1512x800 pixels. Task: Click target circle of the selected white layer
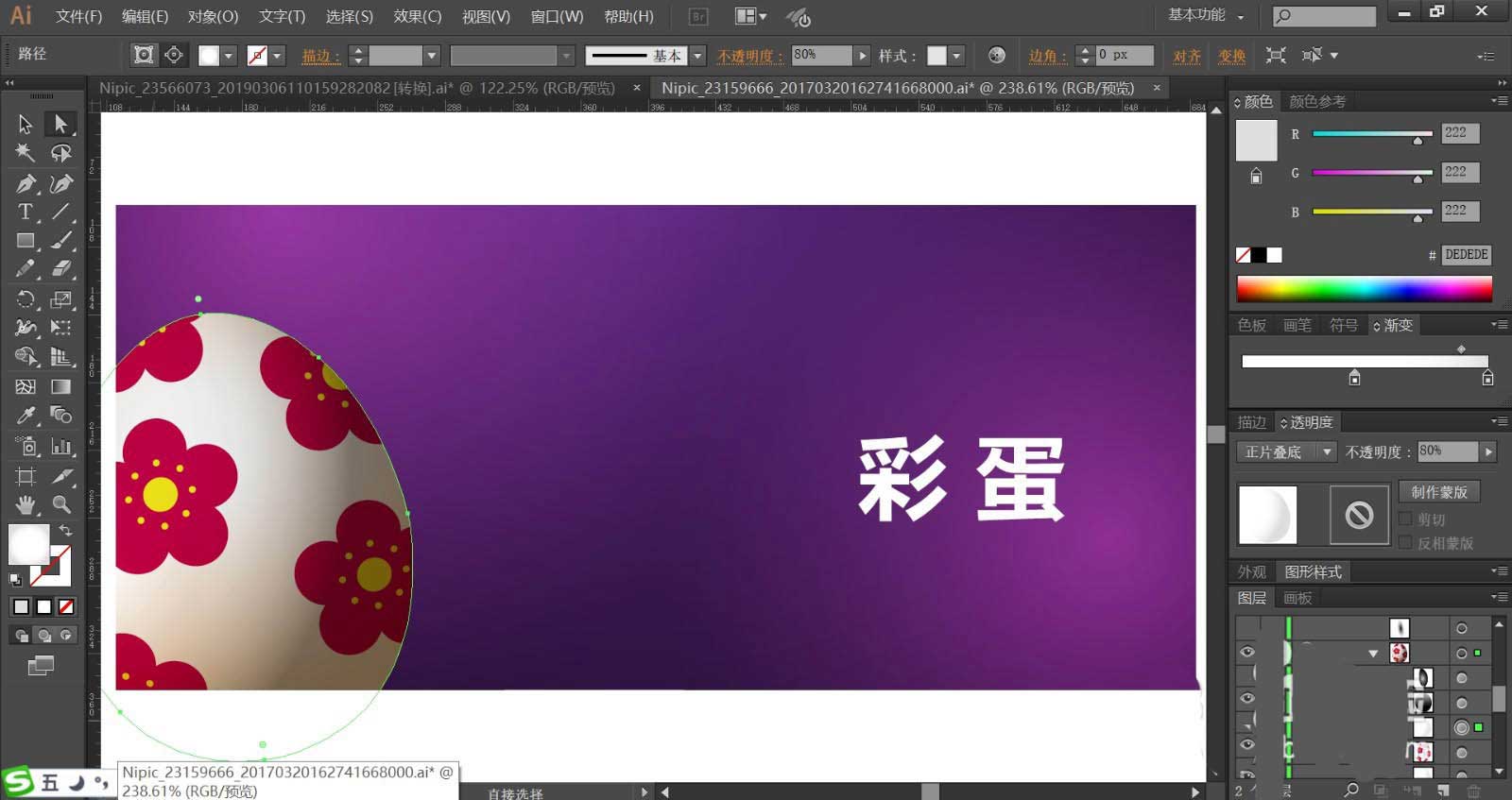coord(1462,727)
